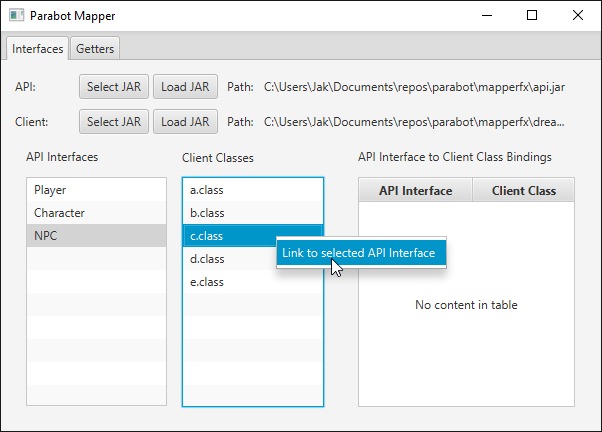602x432 pixels.
Task: Select e.class in Client Classes
Action: coord(253,282)
